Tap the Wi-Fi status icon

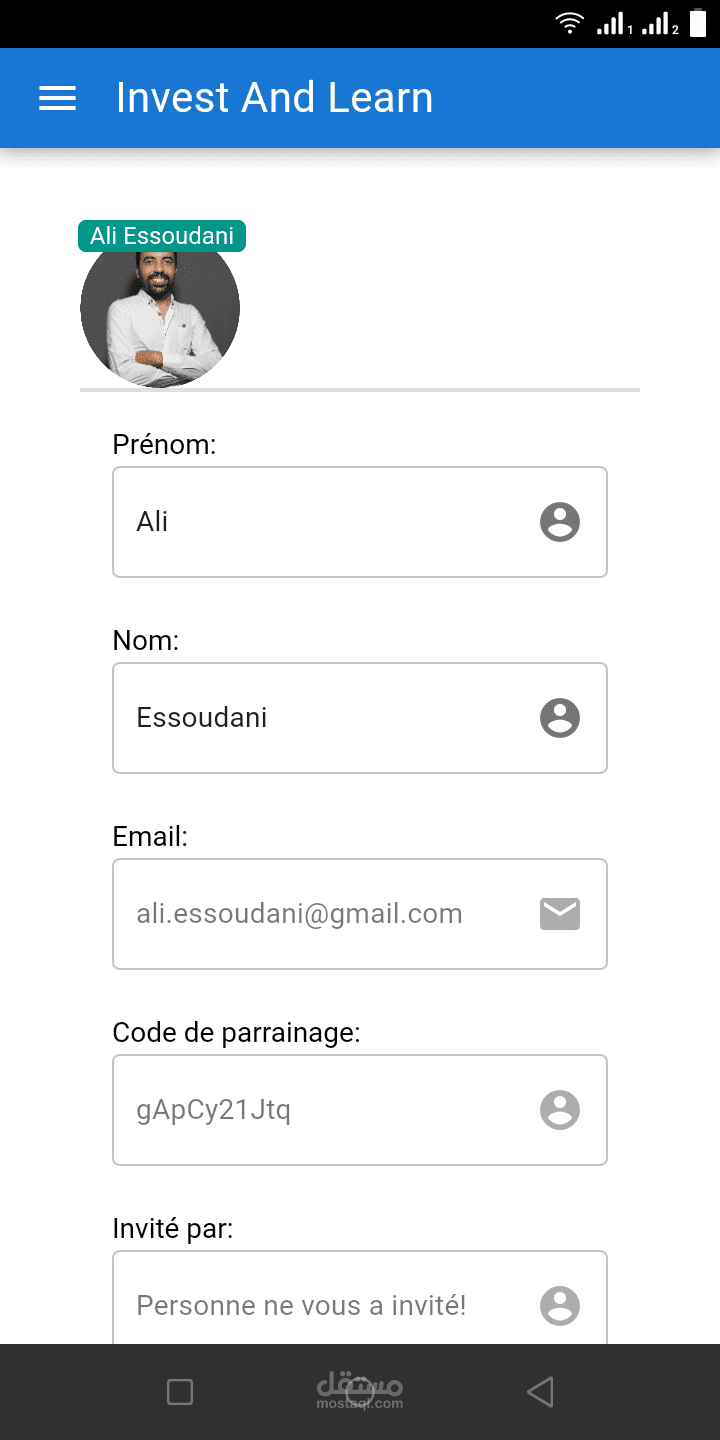570,23
